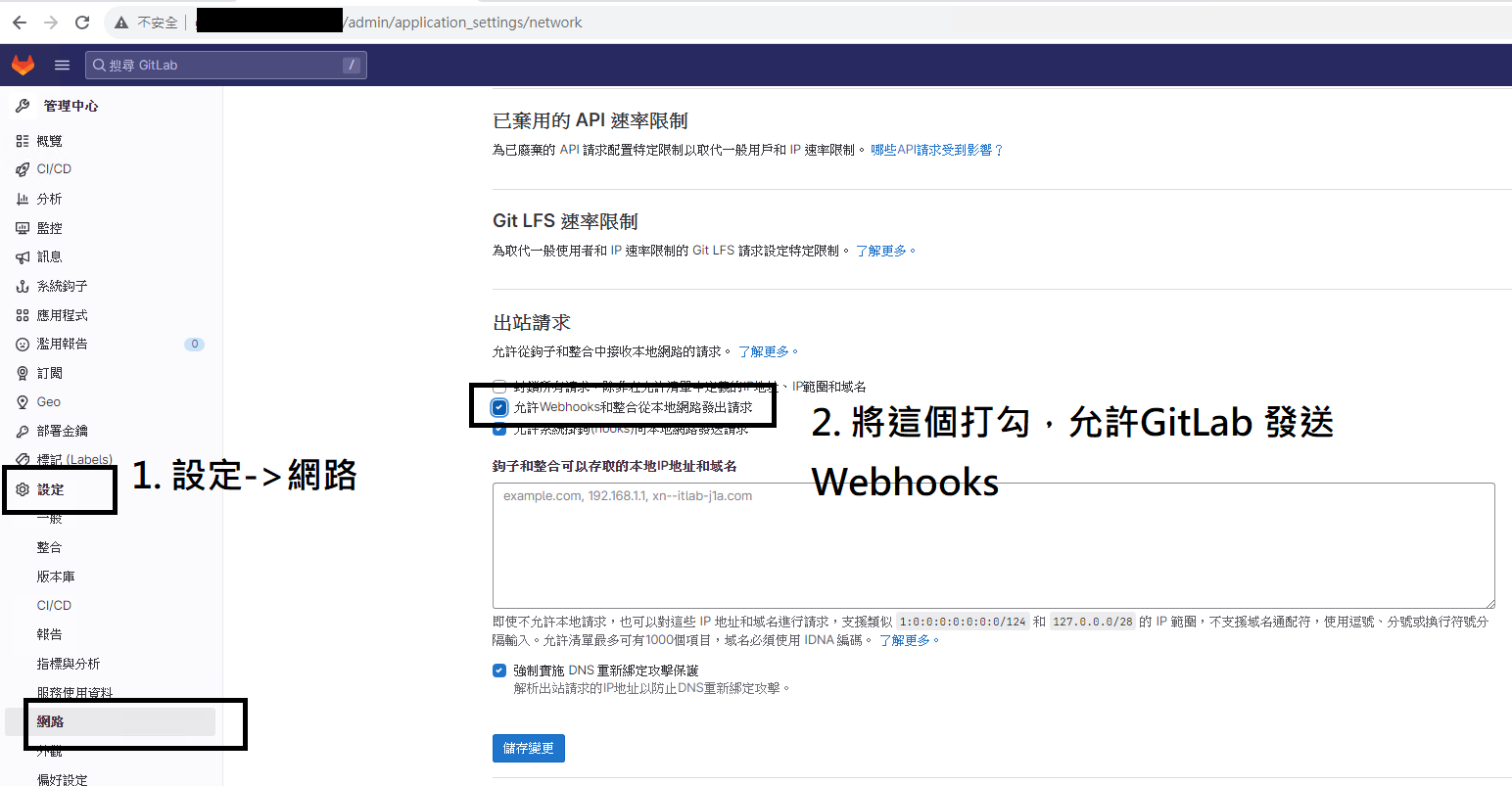
Task: Click the local IP allowlist text area
Action: 994,545
